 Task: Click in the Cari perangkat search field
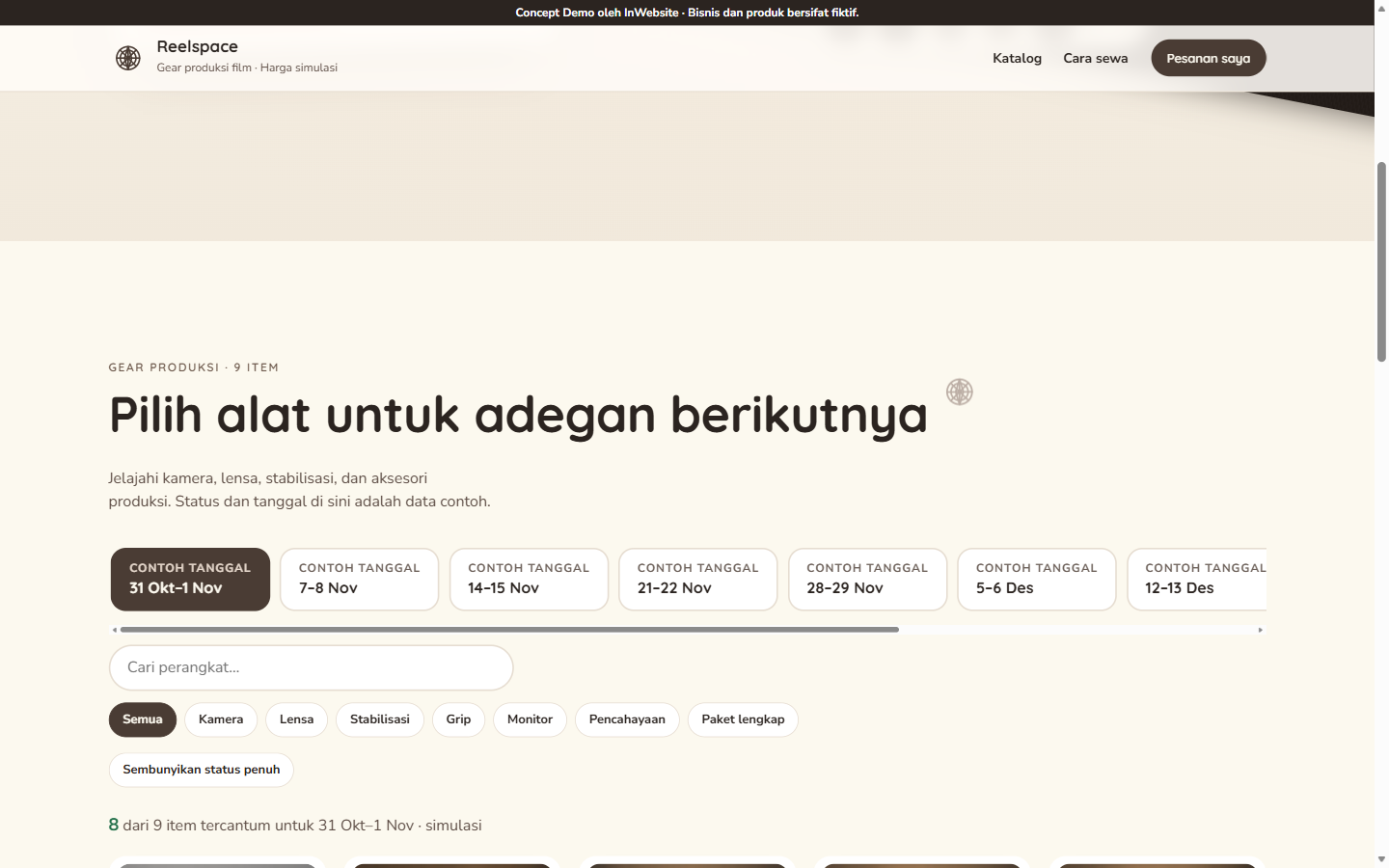pos(311,667)
